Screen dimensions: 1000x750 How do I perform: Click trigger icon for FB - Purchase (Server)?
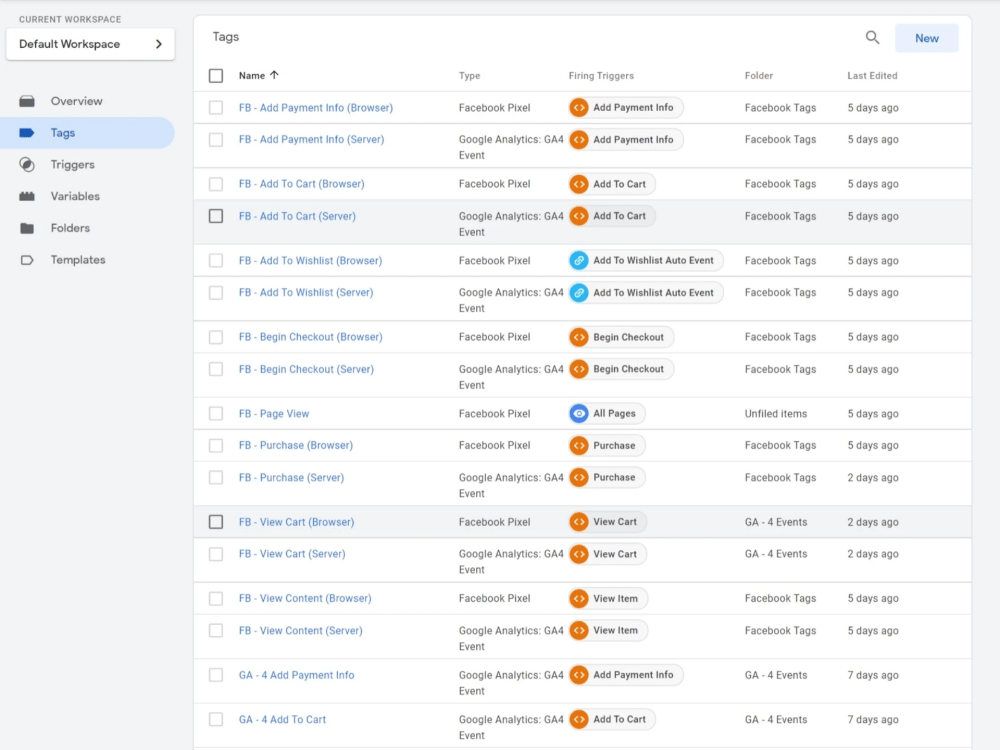pyautogui.click(x=579, y=478)
